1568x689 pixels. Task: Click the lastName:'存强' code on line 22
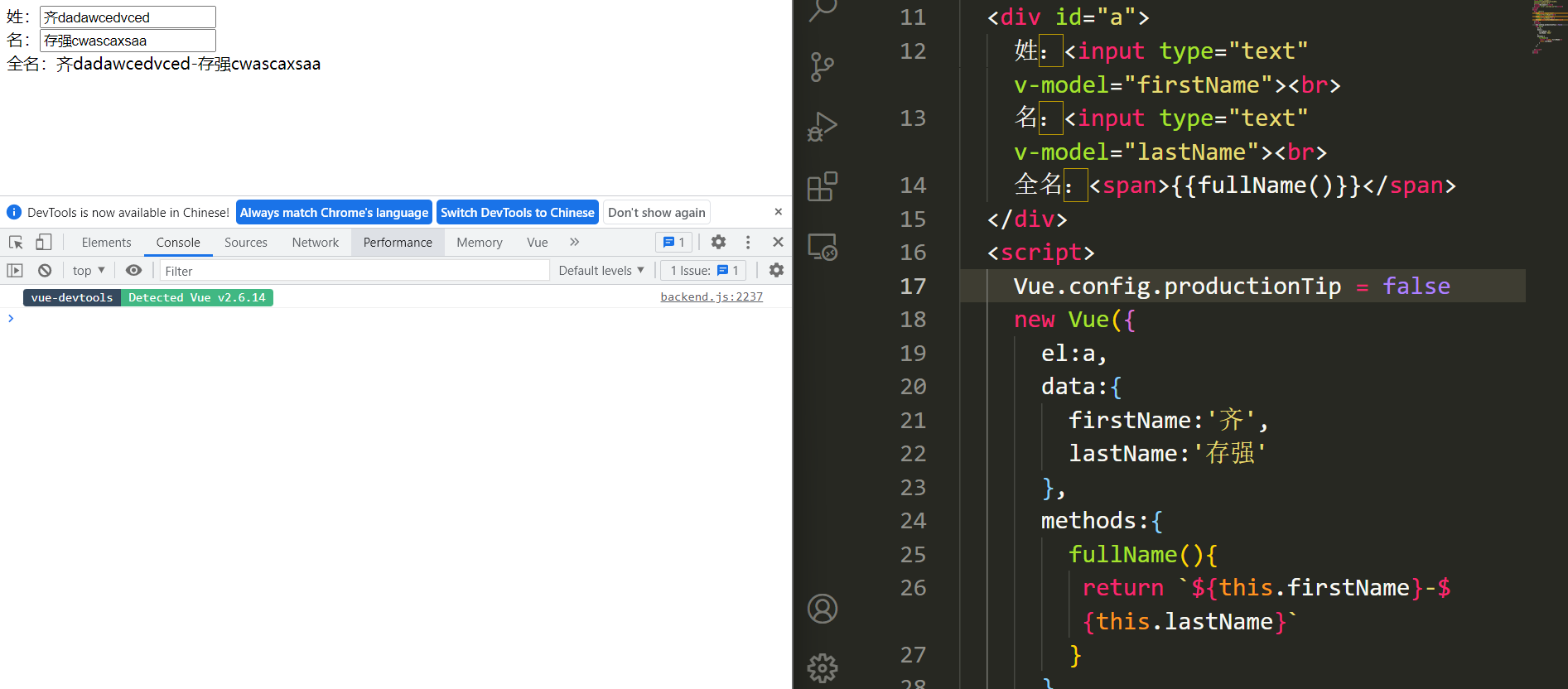1168,453
